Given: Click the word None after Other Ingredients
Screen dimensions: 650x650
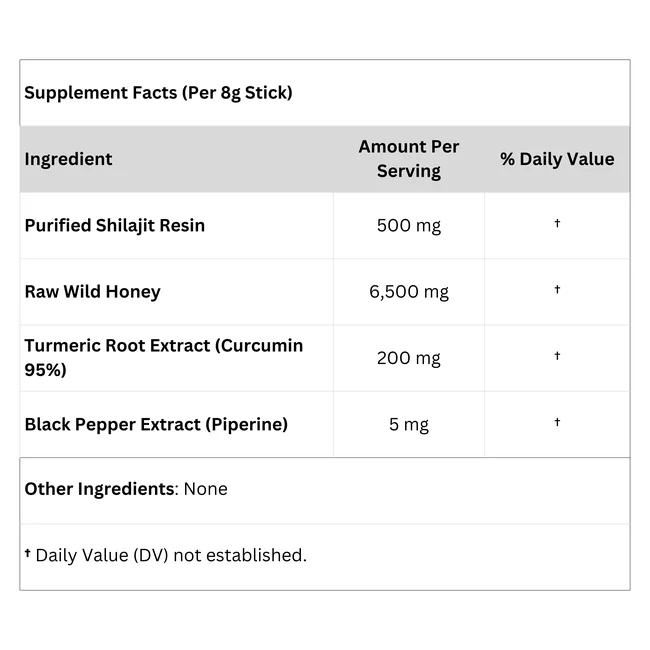Looking at the screenshot, I should (x=206, y=489).
